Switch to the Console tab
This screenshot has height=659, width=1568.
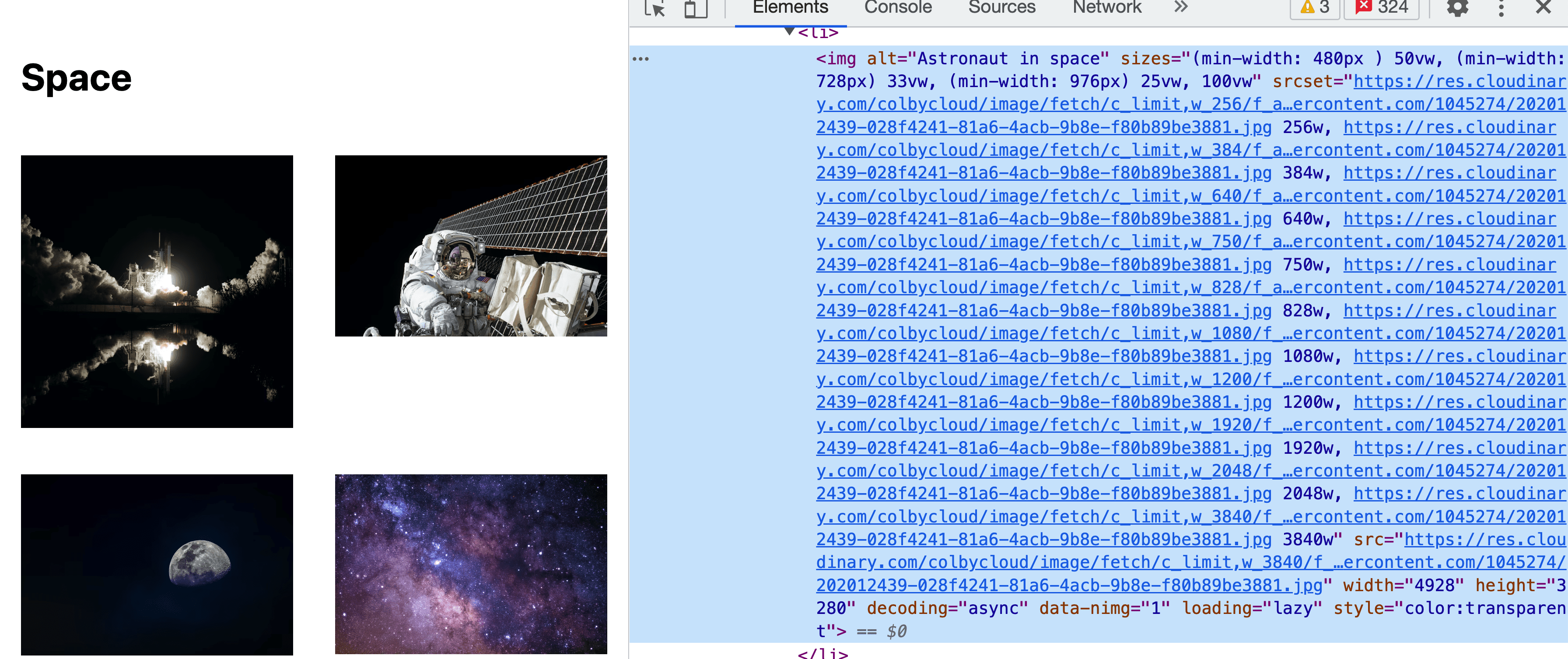coord(898,7)
